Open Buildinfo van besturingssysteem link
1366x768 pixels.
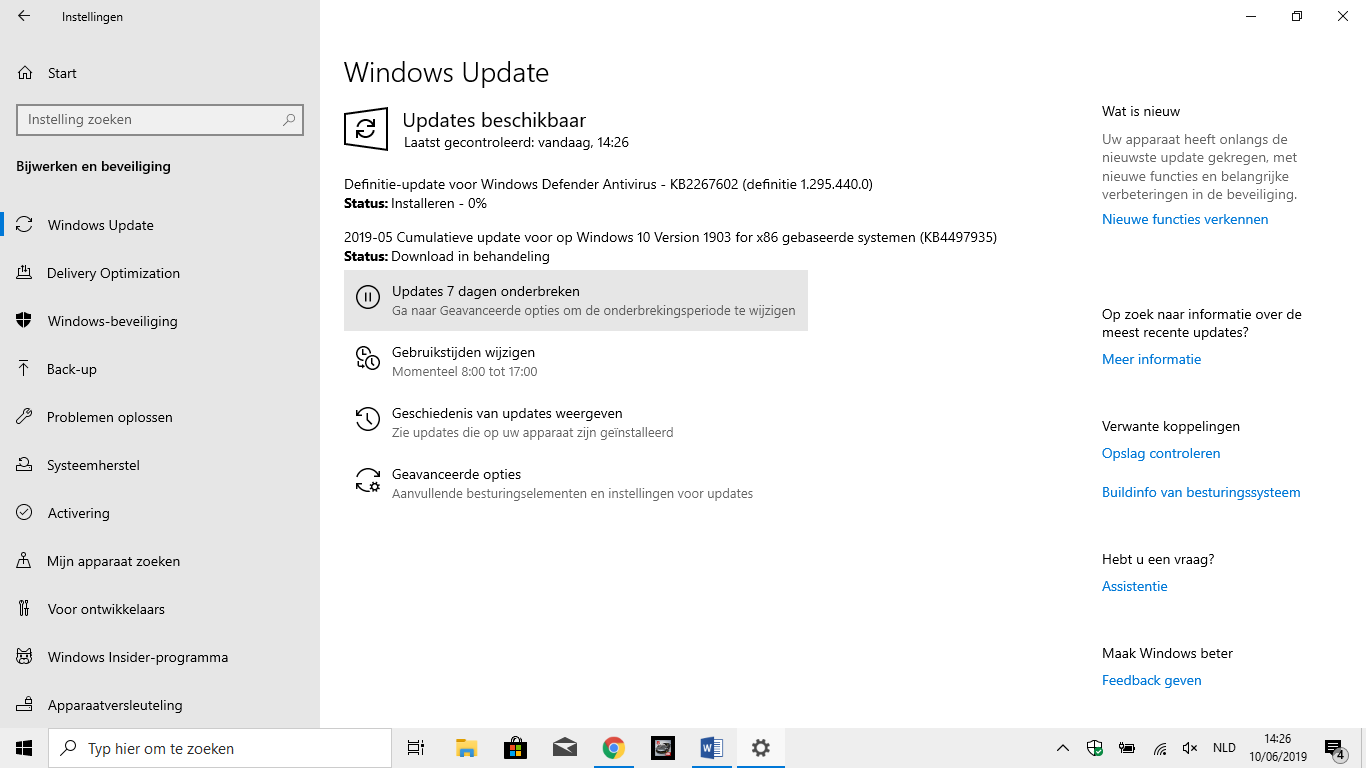click(1201, 492)
